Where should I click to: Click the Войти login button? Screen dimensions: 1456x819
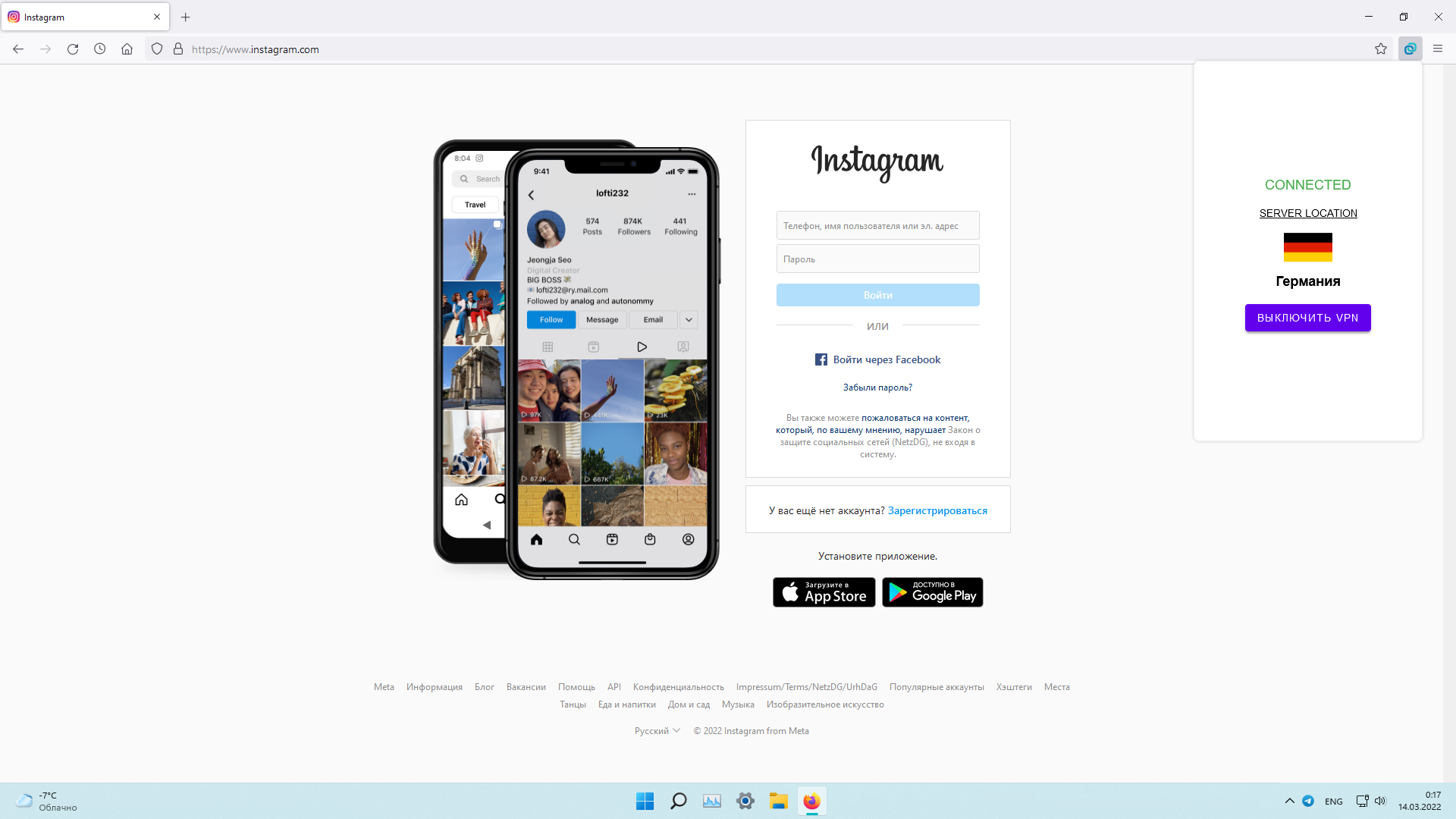click(x=877, y=294)
